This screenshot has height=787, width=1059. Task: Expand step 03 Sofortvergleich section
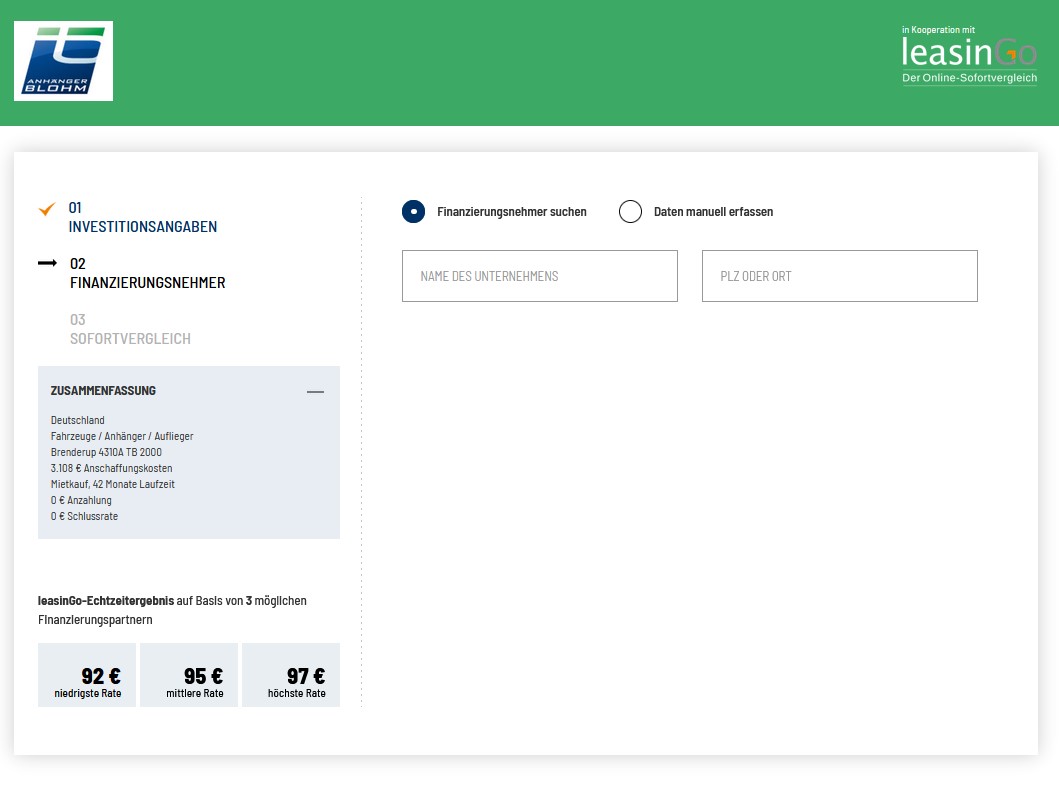130,329
